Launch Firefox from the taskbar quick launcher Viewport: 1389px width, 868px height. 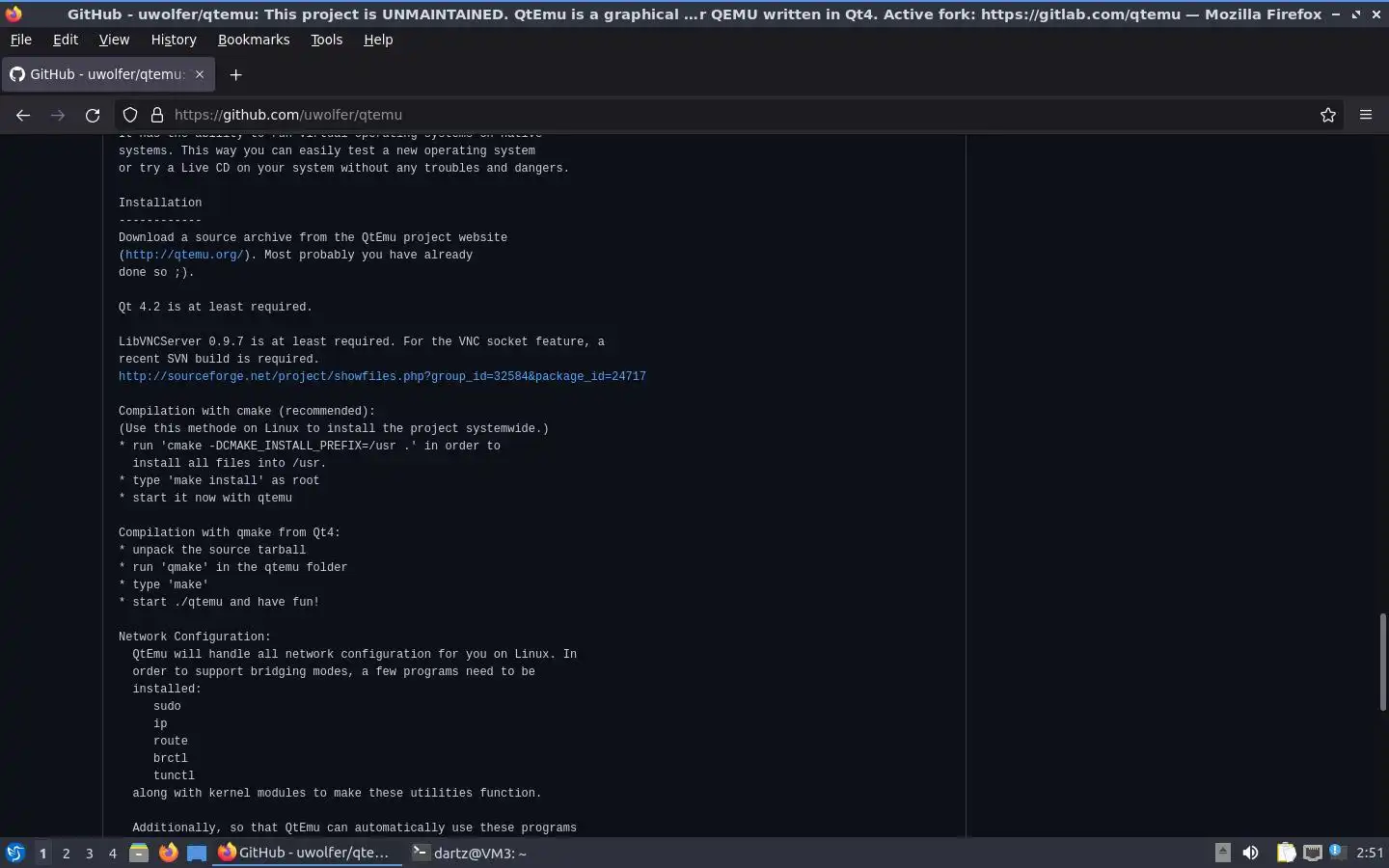click(x=168, y=853)
